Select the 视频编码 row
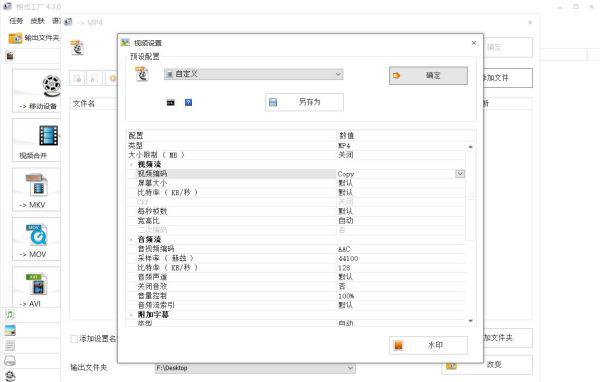Screen dimensions: 600x382 (296, 174)
